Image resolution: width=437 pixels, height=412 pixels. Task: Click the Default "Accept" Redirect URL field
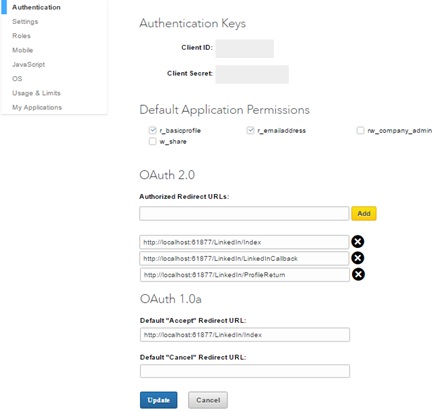(245, 335)
